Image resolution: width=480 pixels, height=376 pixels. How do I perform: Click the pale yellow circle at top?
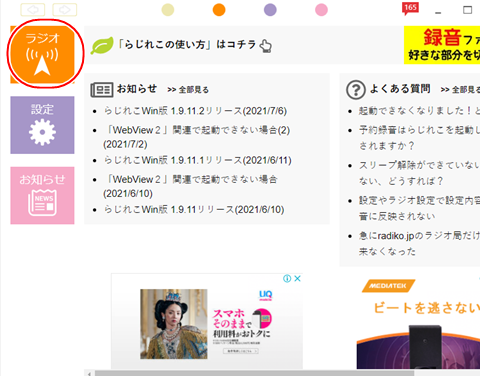[x=168, y=10]
